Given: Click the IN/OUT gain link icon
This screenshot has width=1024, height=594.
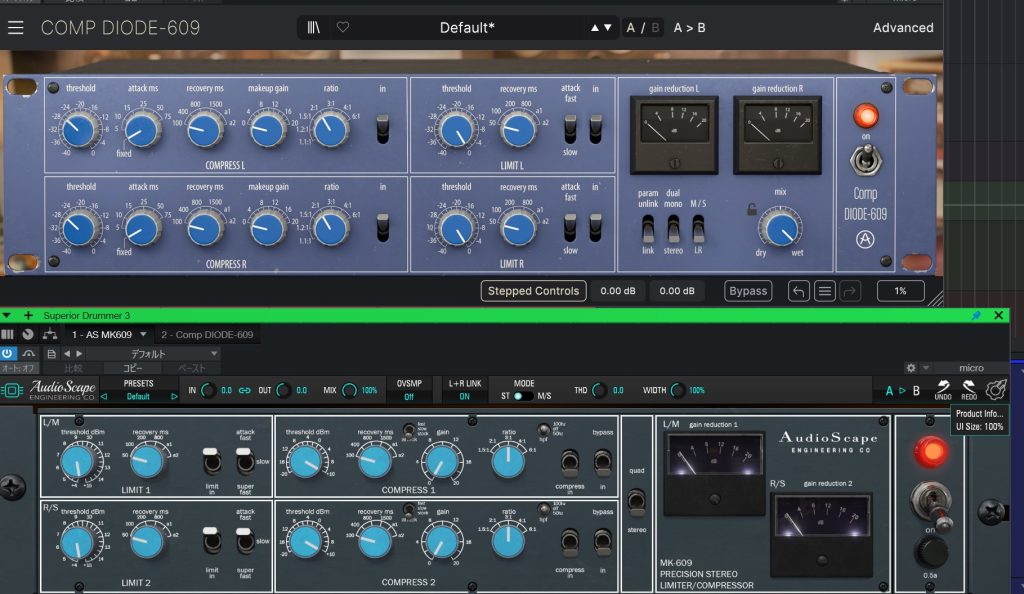Looking at the screenshot, I should coord(243,390).
